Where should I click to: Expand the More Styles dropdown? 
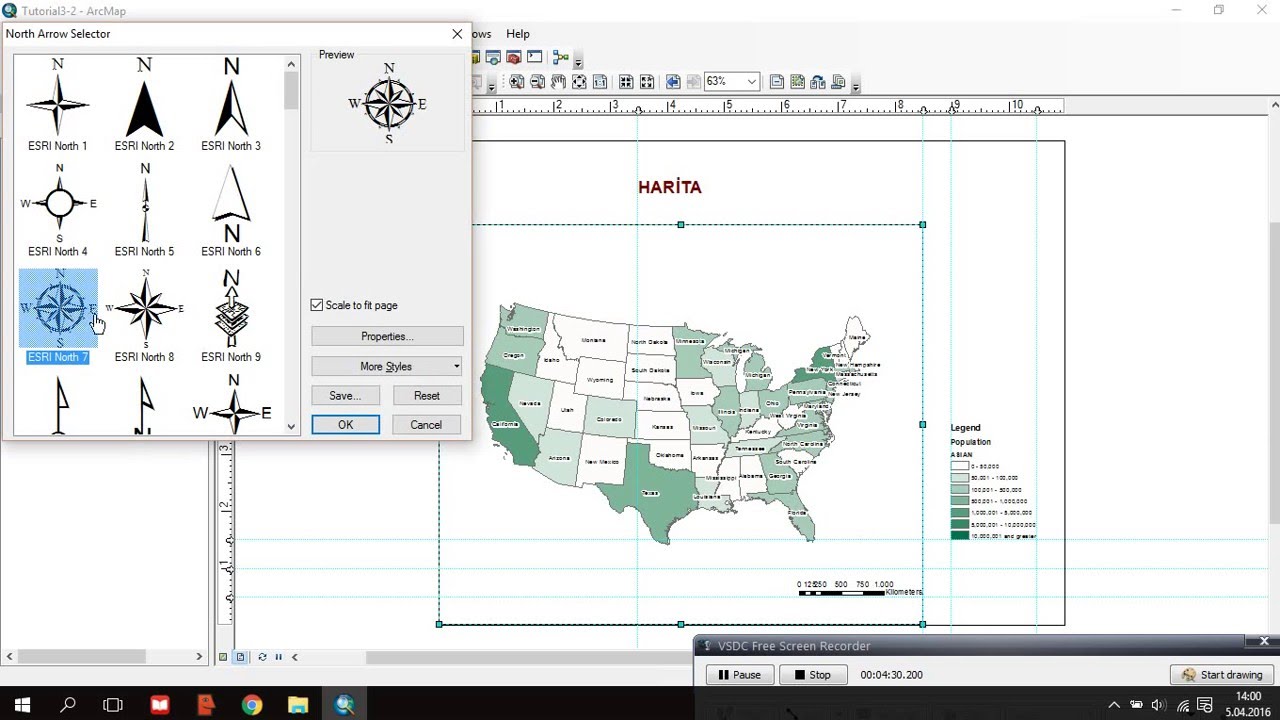(387, 366)
